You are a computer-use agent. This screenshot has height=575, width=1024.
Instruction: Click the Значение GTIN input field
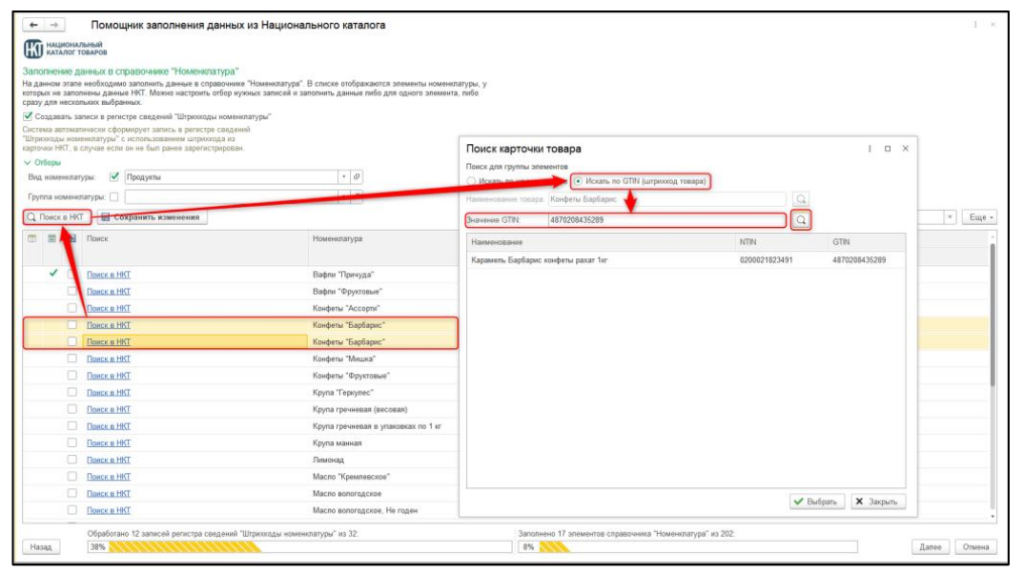click(x=665, y=219)
